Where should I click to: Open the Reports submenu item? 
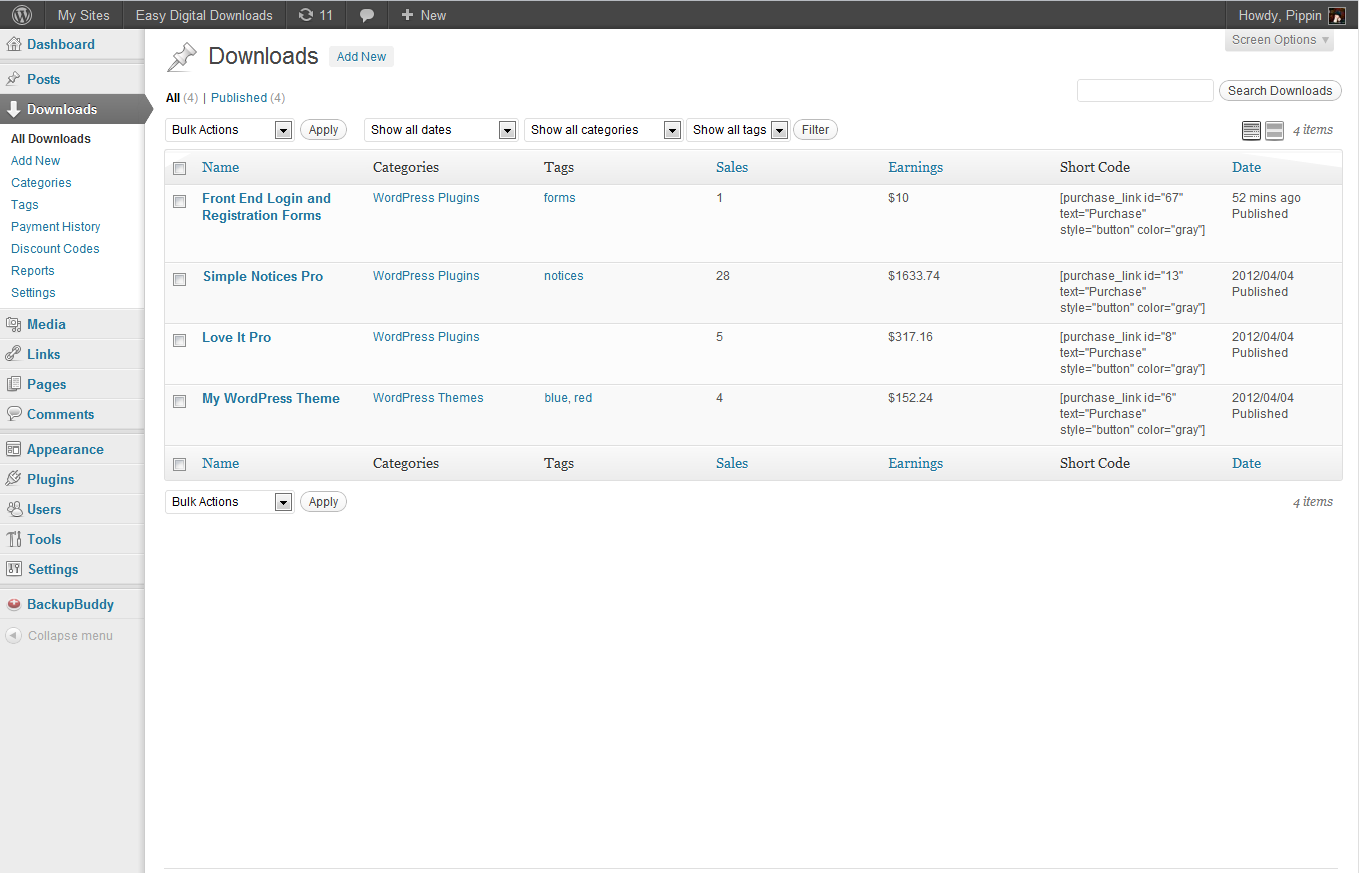point(33,271)
